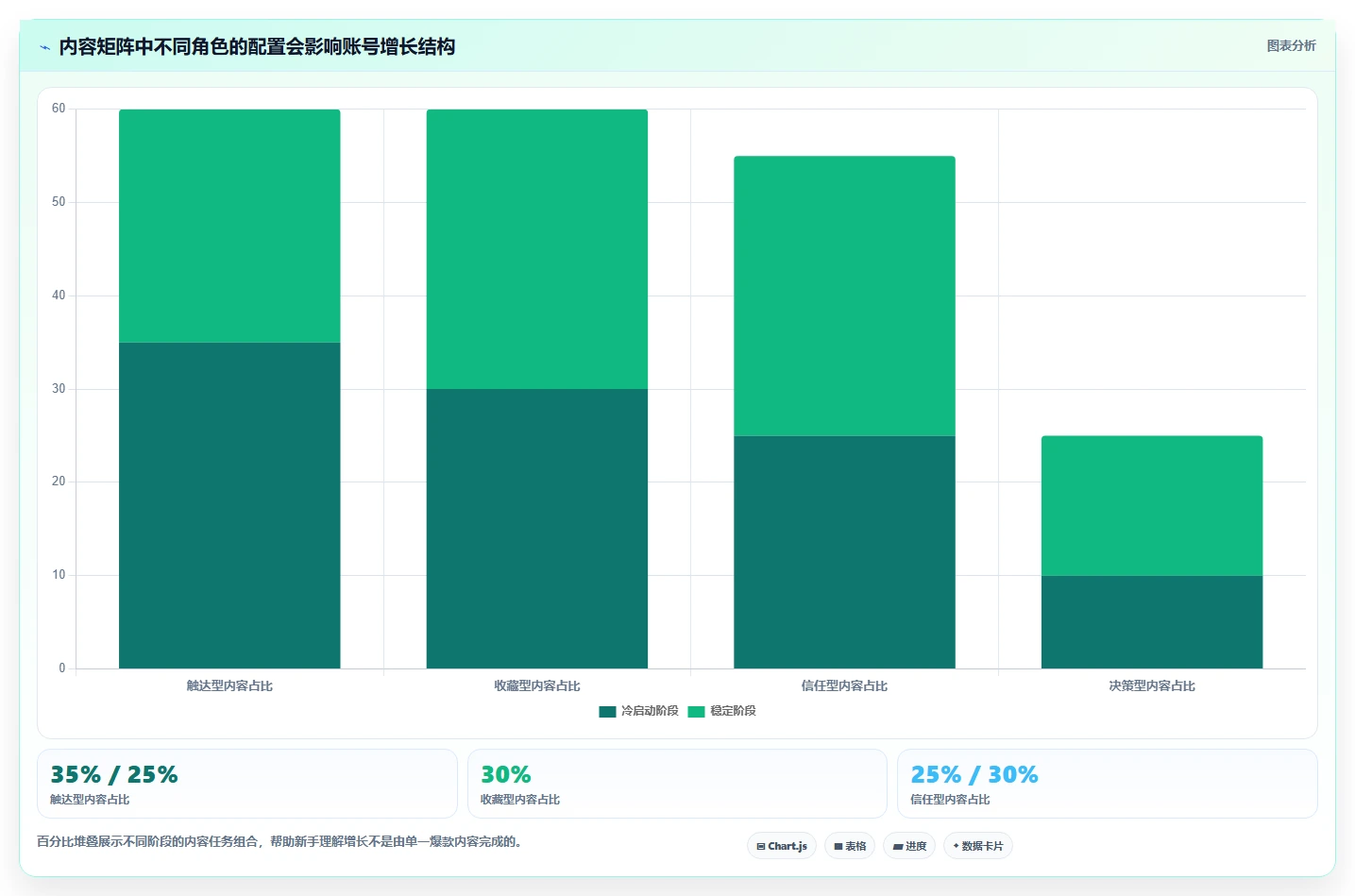Viewport: 1355px width, 896px height.
Task: Click light green bar segment for 收藏型内容占比
Action: pos(537,249)
